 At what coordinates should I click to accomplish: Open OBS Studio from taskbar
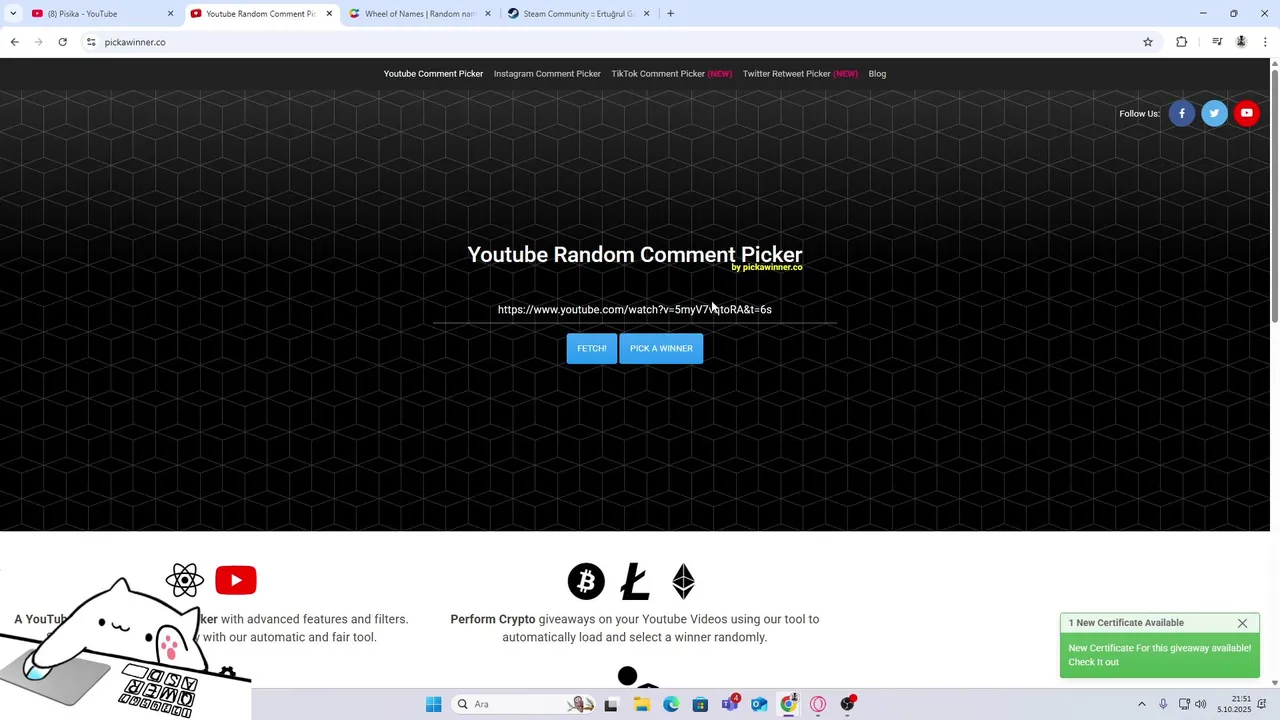coord(848,704)
